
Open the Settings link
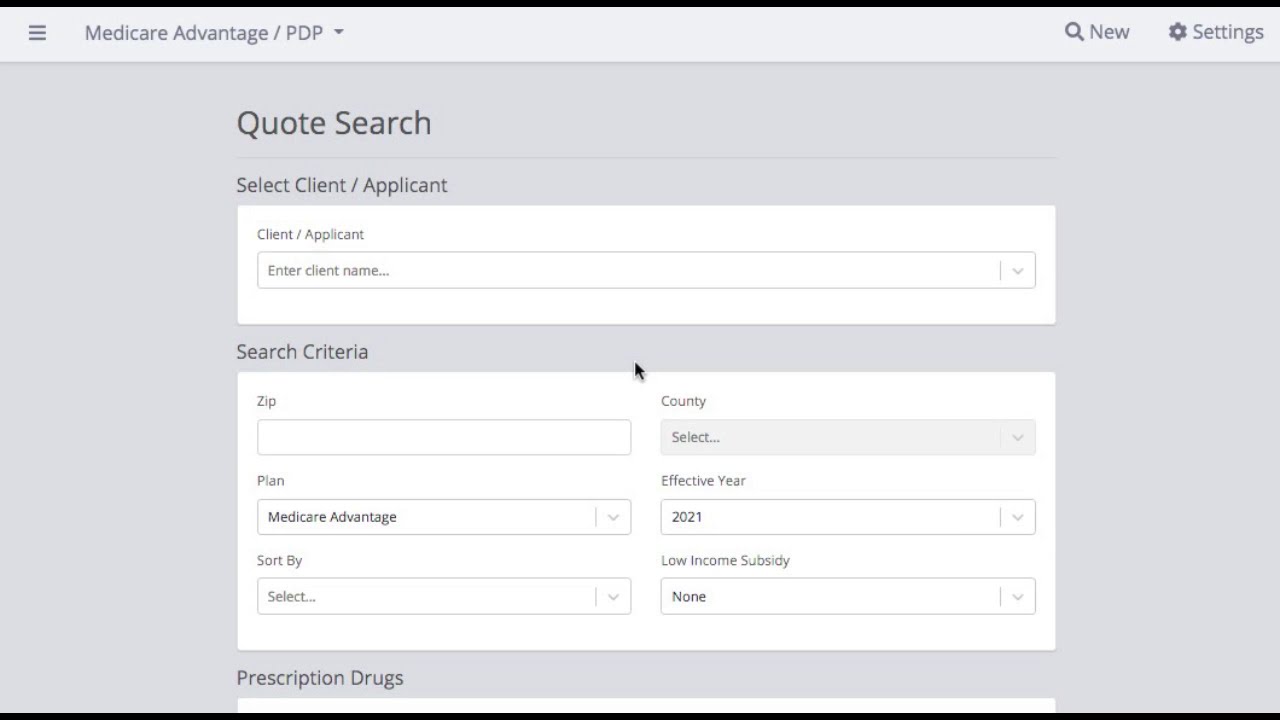tap(1216, 32)
